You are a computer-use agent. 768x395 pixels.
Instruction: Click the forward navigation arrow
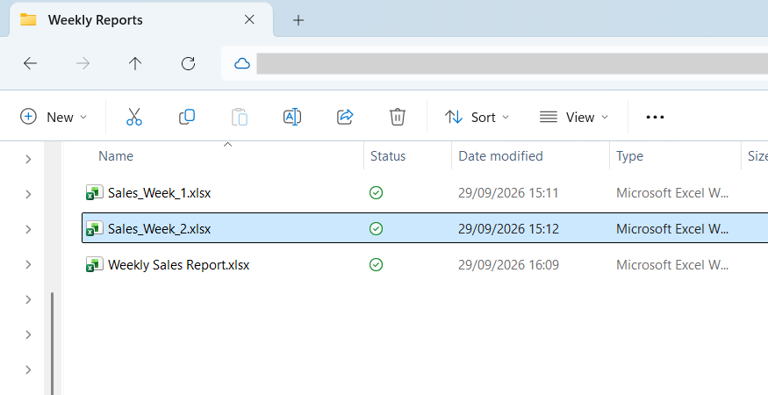pyautogui.click(x=83, y=63)
